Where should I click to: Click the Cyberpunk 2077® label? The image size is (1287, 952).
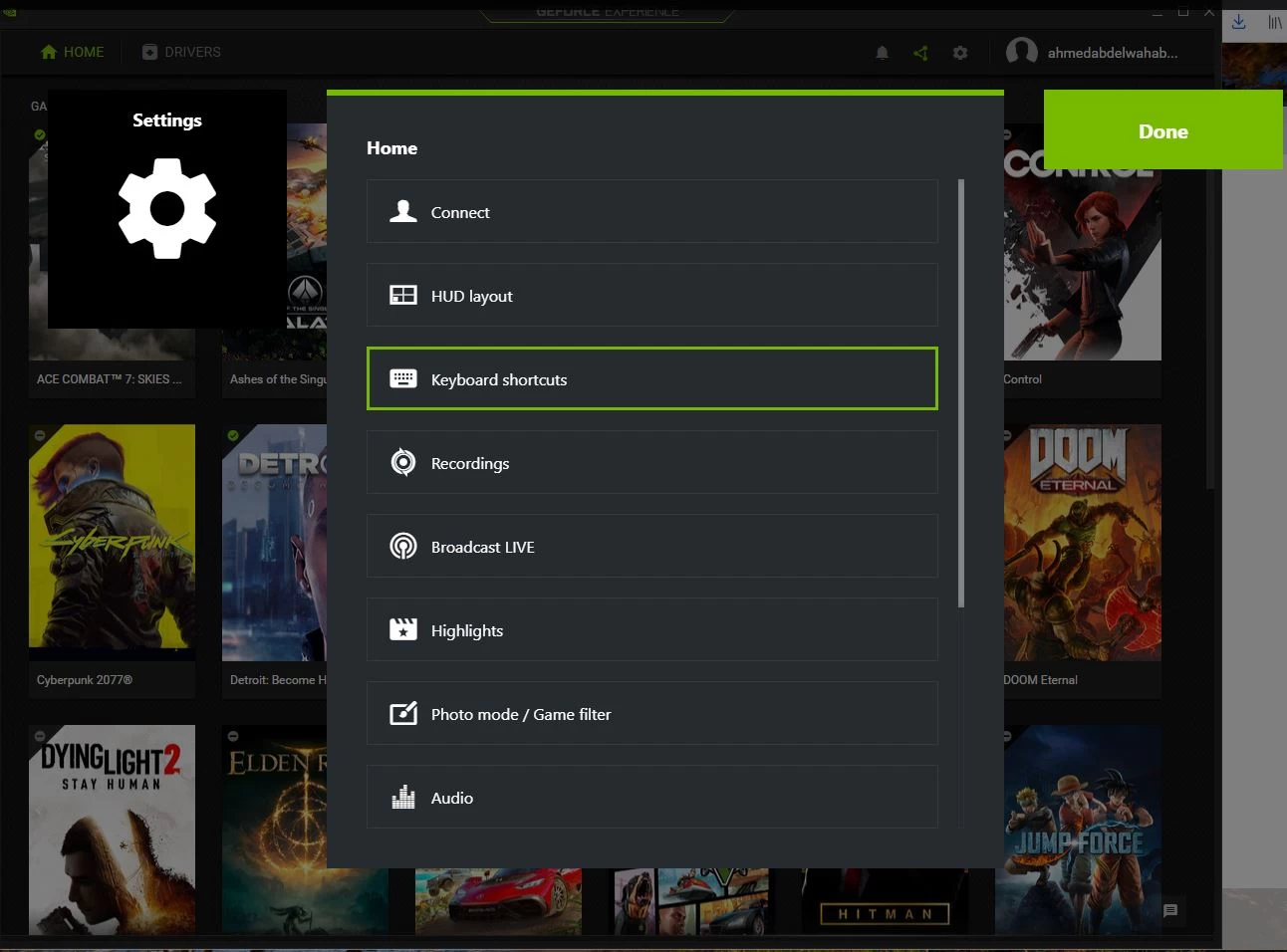point(85,680)
